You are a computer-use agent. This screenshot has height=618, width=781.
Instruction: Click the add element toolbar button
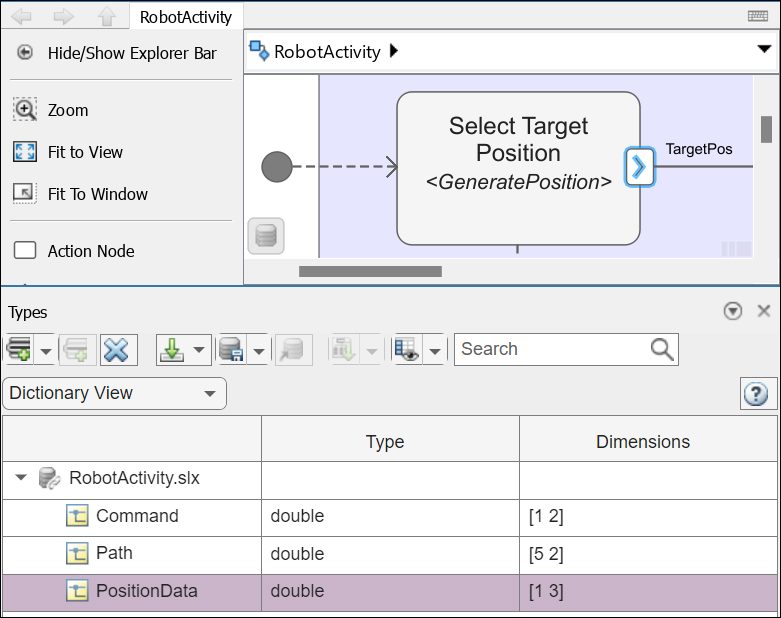77,350
